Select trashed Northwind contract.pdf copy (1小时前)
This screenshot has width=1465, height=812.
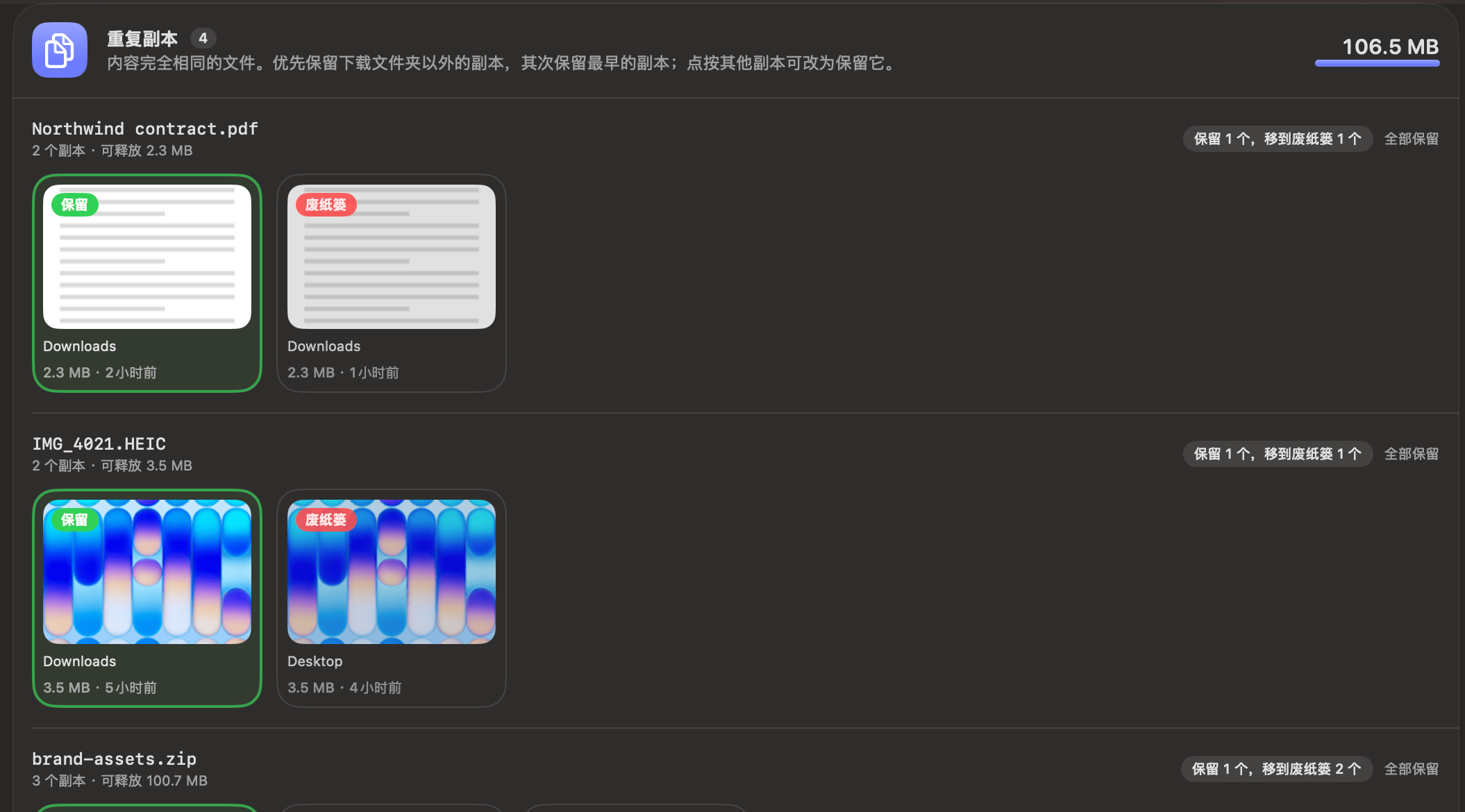[x=392, y=283]
